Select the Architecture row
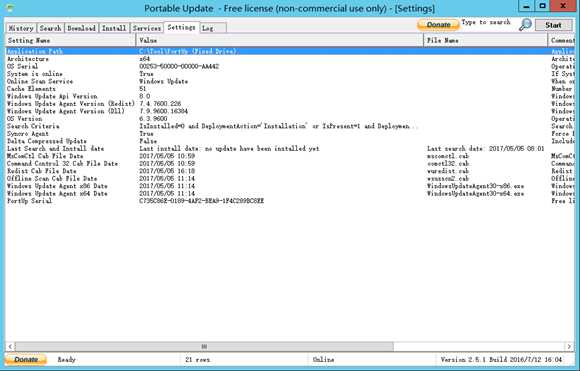580x371 pixels. (290, 59)
